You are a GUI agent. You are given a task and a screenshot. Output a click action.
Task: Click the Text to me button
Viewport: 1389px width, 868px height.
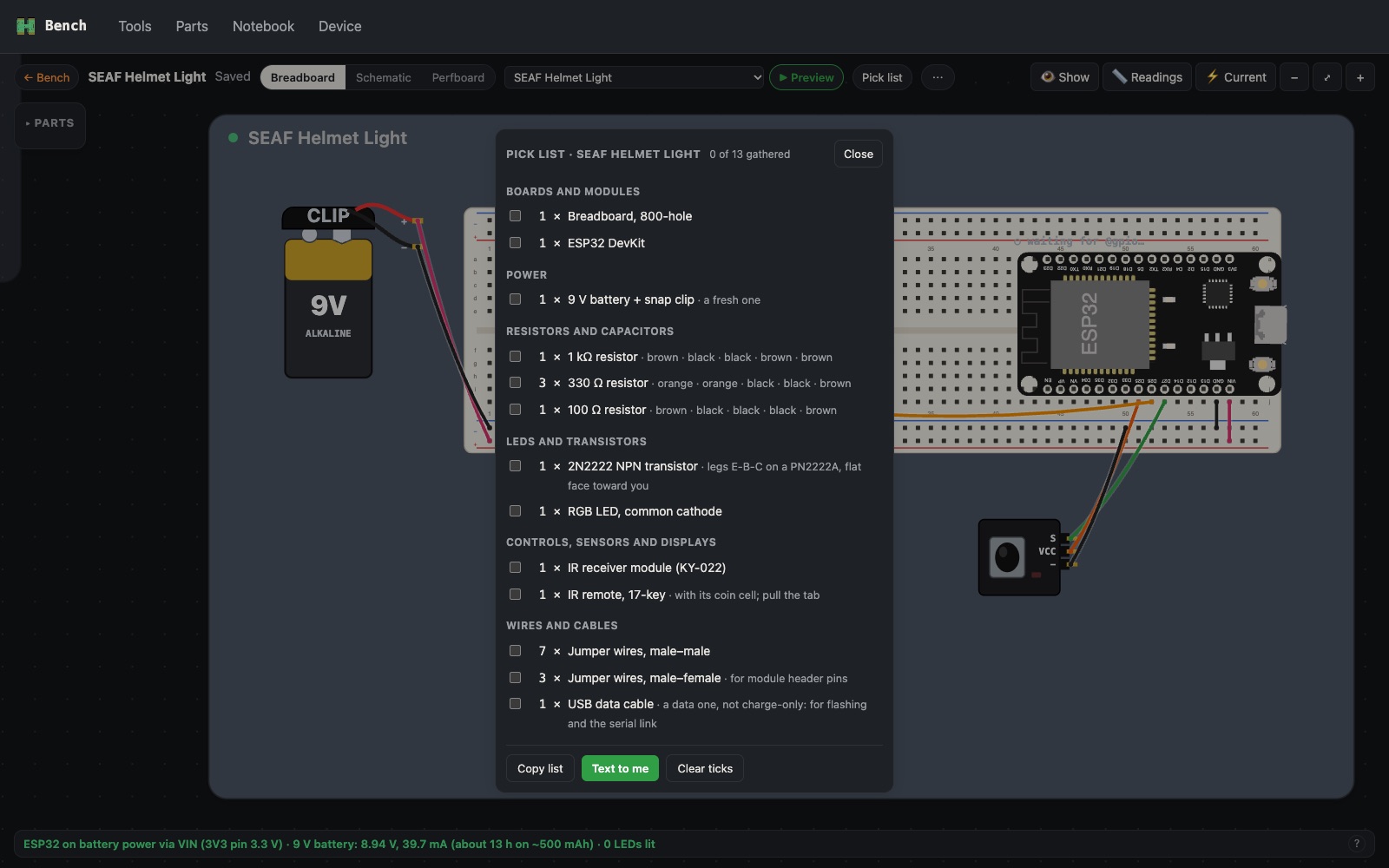coord(620,768)
